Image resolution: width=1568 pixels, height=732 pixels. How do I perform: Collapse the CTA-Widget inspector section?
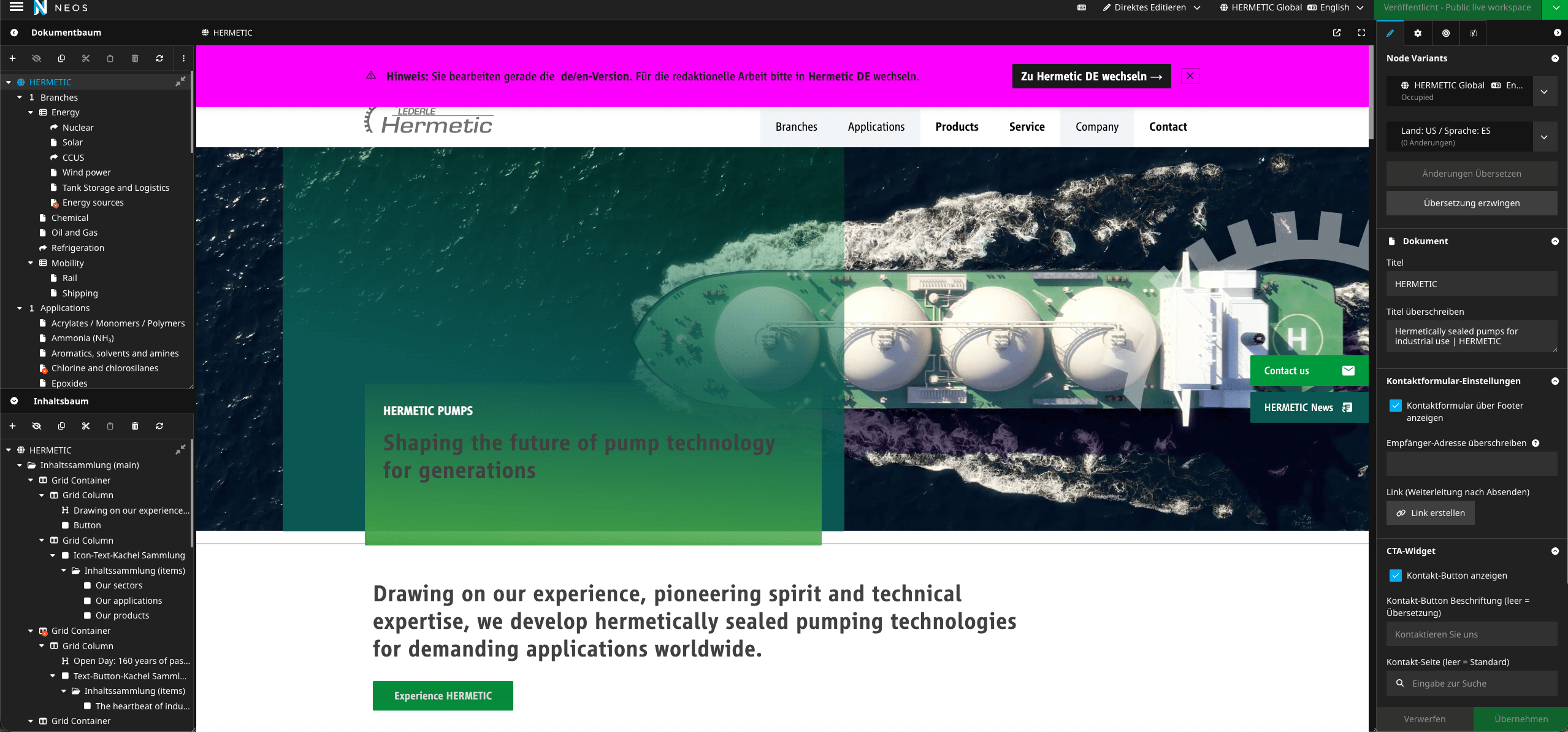pos(1555,551)
